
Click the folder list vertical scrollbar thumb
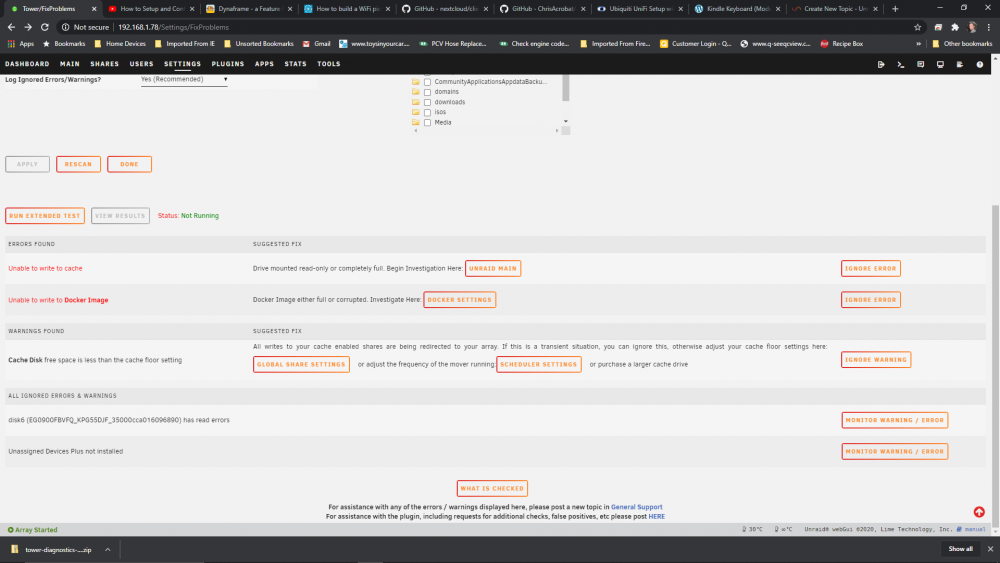point(566,88)
